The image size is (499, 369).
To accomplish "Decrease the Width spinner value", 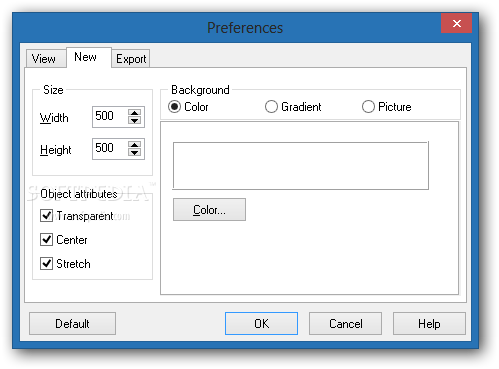I will click(x=134, y=120).
